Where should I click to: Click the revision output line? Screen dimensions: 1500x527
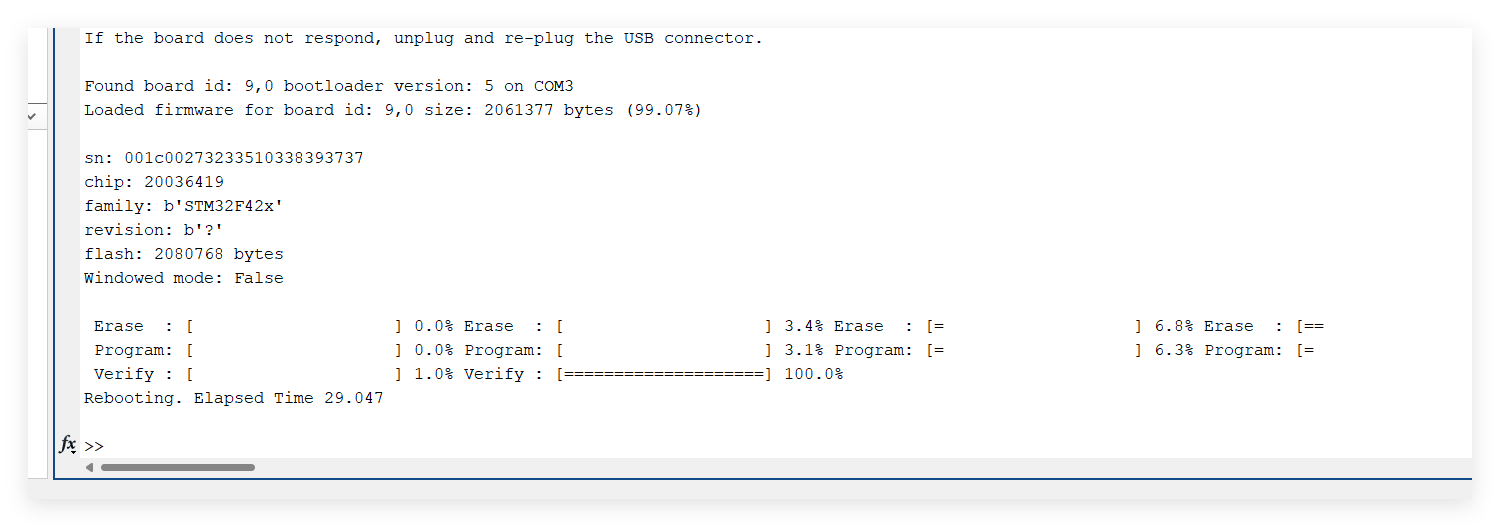[x=153, y=230]
